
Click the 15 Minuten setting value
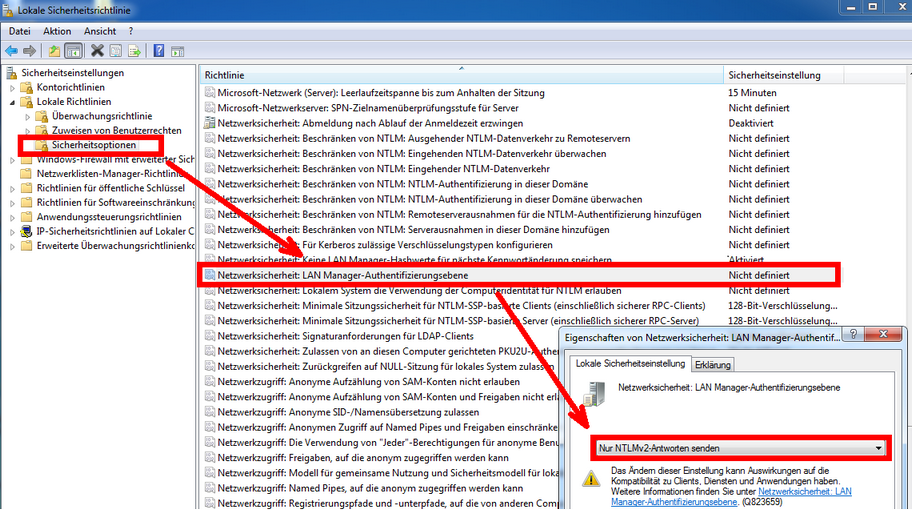tap(752, 92)
